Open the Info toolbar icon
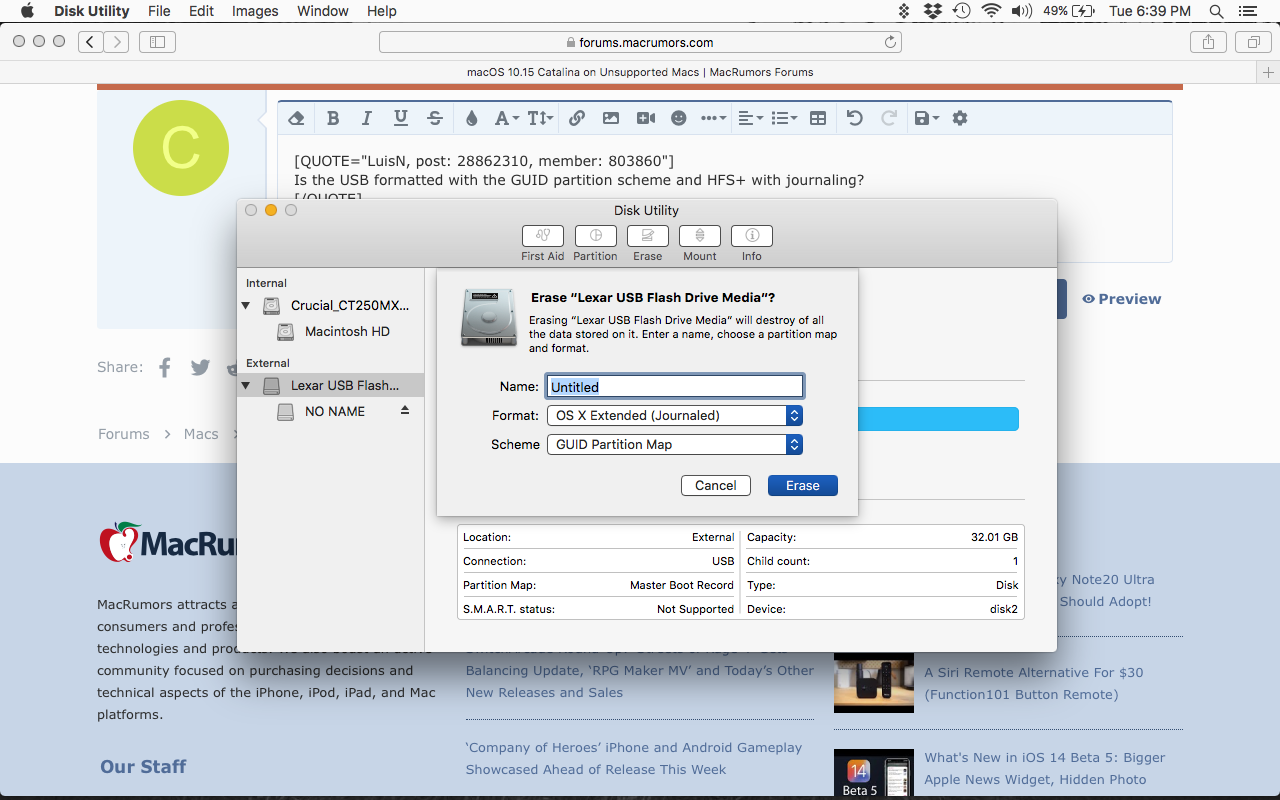Image resolution: width=1280 pixels, height=800 pixels. pyautogui.click(x=751, y=236)
